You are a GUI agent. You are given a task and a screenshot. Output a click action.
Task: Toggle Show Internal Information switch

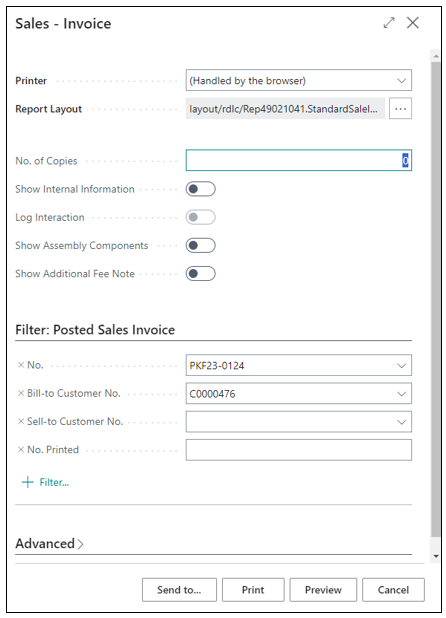point(201,189)
